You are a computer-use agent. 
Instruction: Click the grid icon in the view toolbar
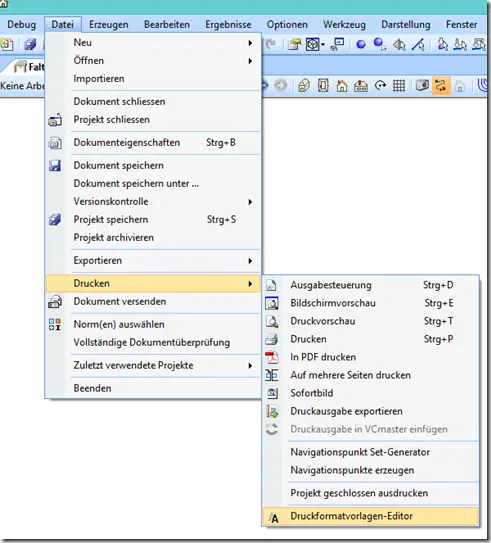(399, 86)
